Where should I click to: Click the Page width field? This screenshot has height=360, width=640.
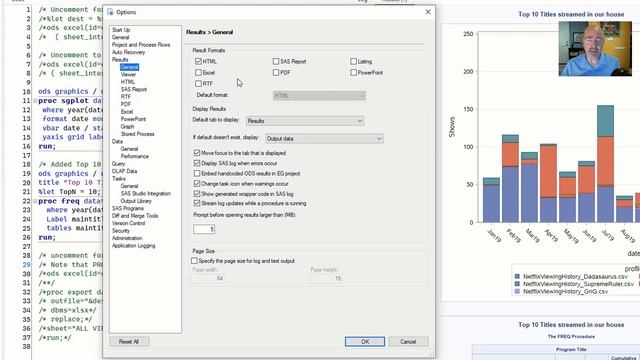pos(208,278)
